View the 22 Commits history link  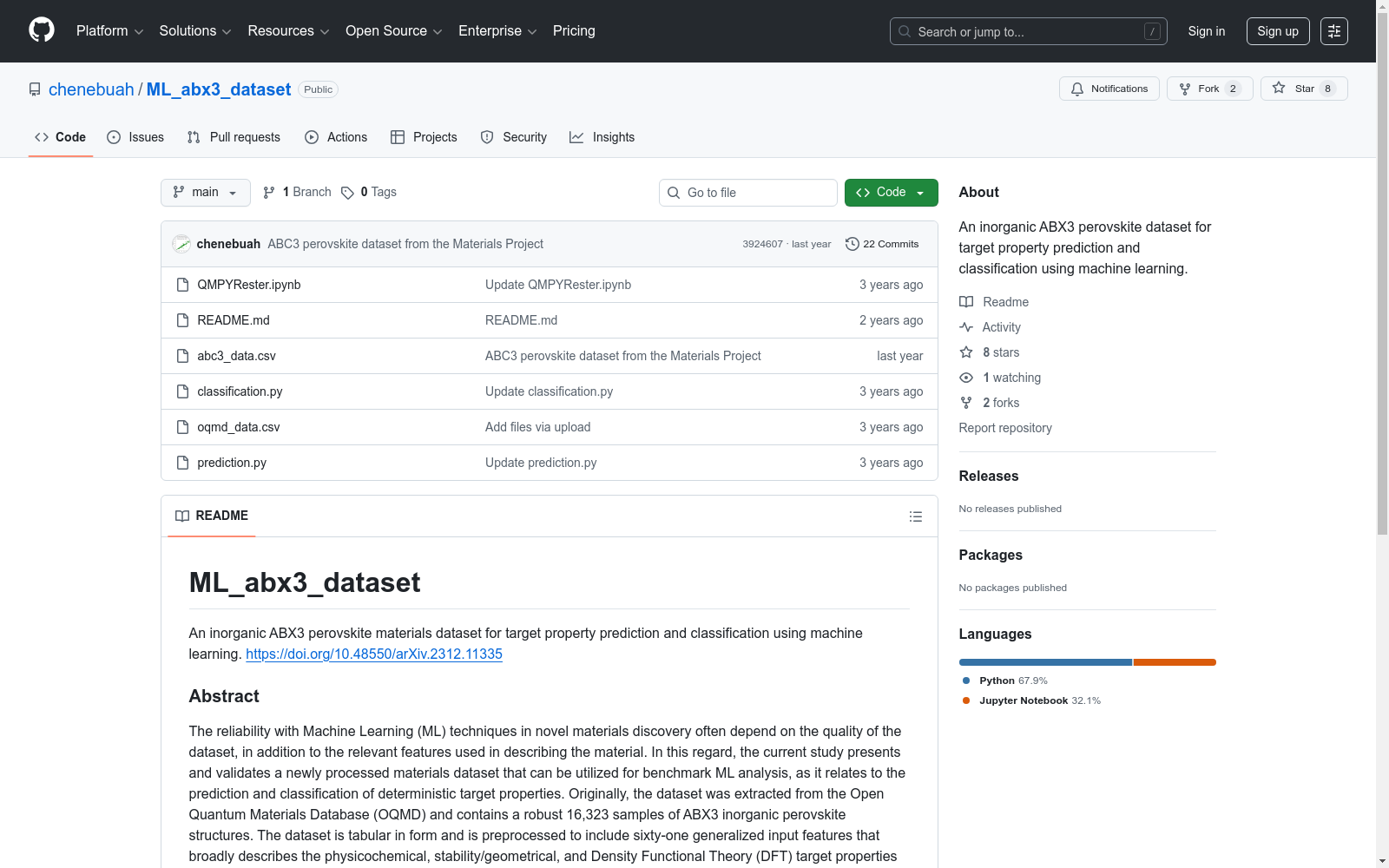882,244
